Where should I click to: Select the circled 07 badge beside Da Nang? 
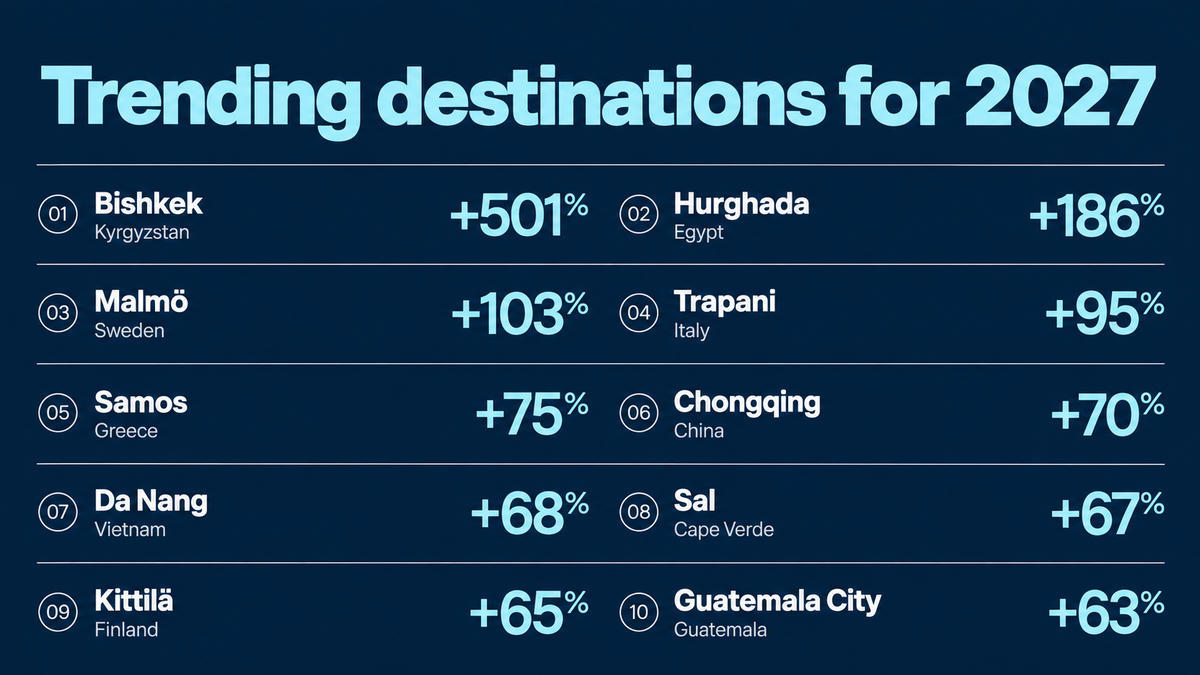click(57, 512)
